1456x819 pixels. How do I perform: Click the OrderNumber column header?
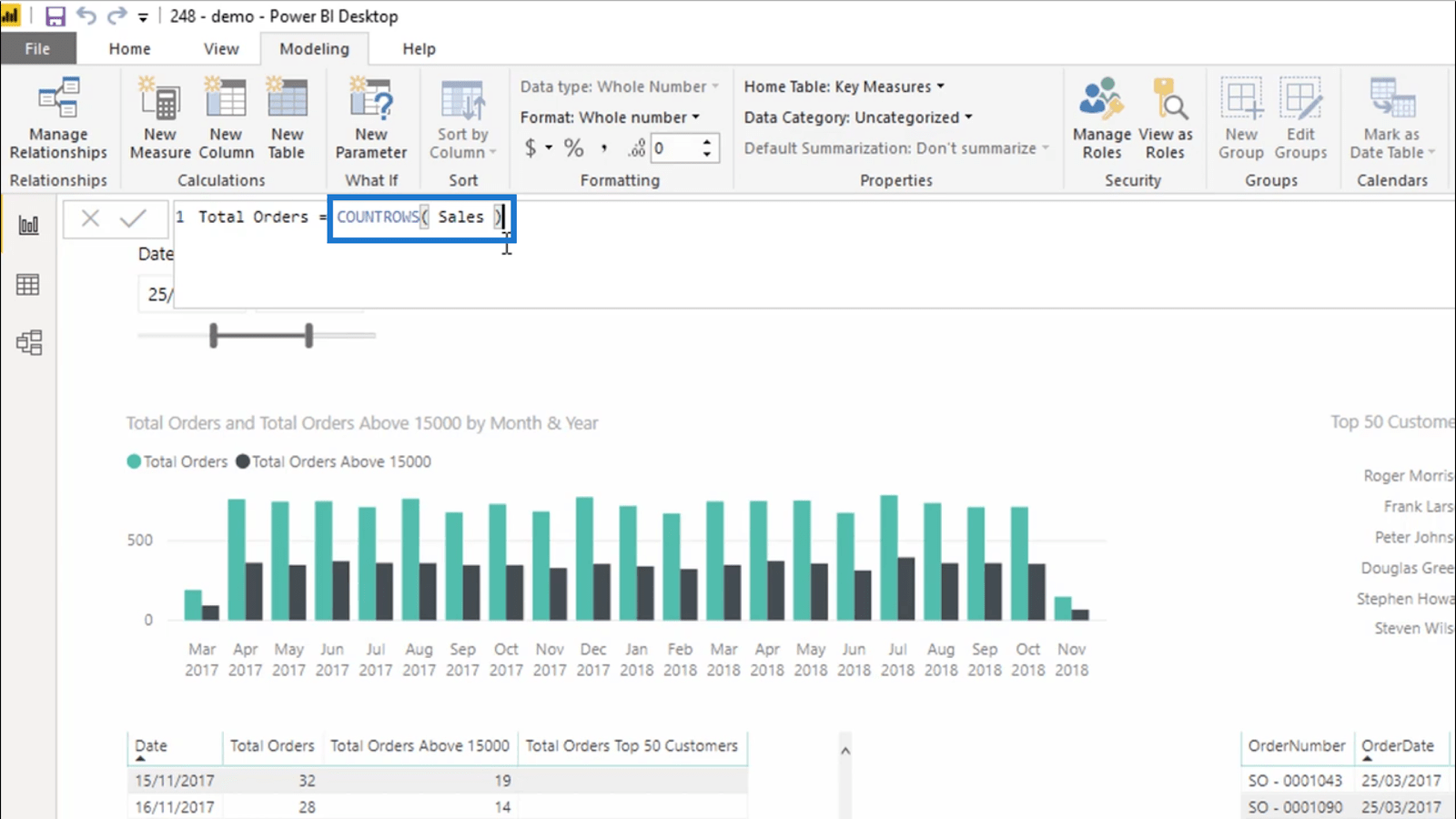[x=1297, y=746]
